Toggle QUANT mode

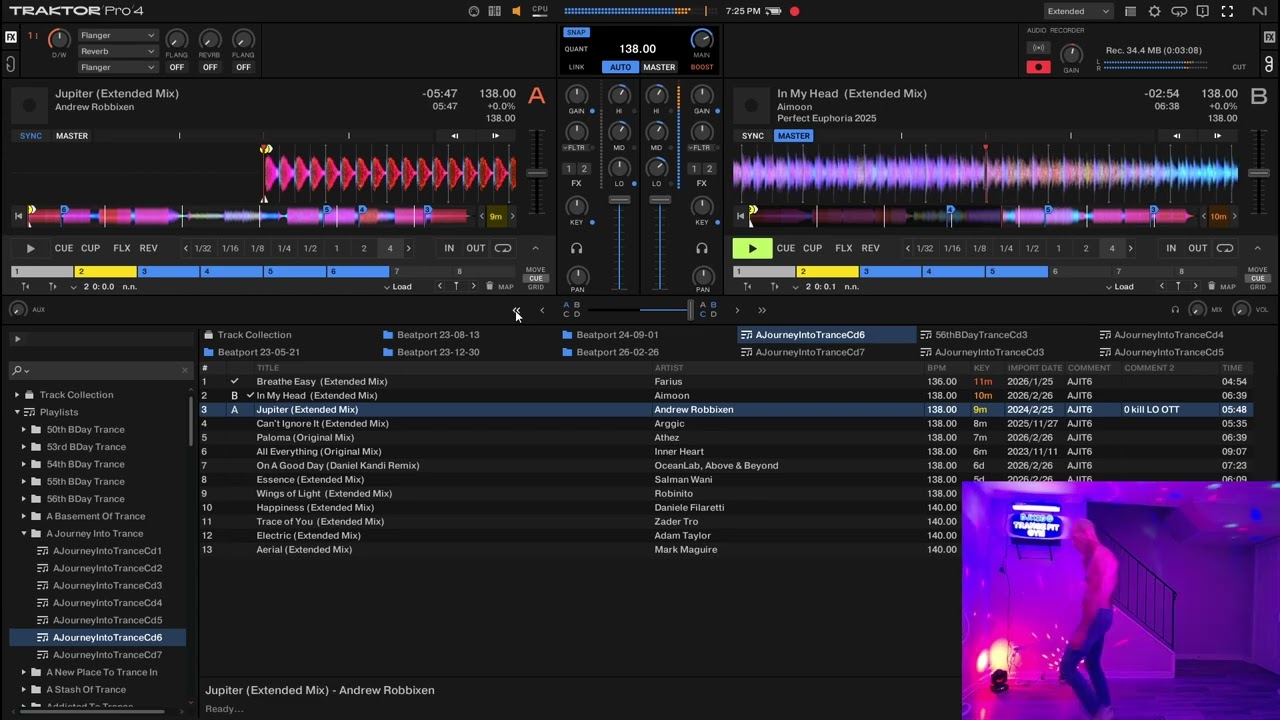click(576, 49)
